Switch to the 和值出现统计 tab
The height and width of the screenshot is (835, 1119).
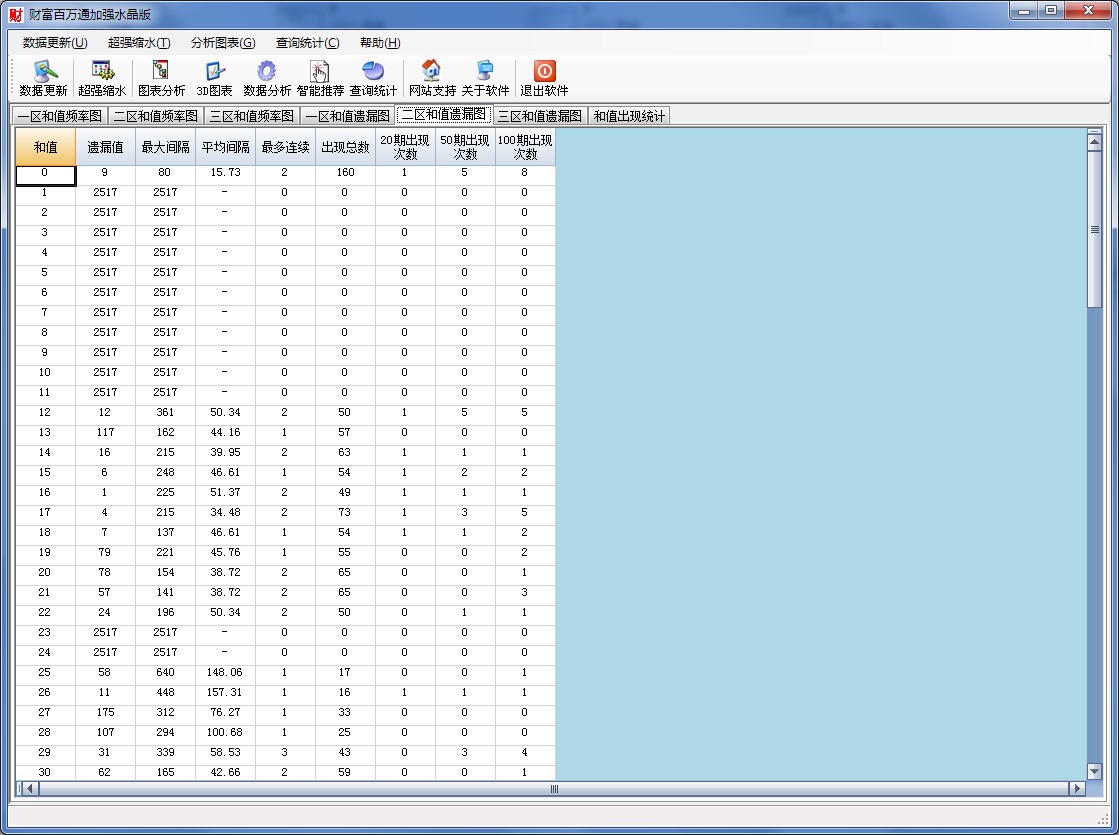pos(629,116)
